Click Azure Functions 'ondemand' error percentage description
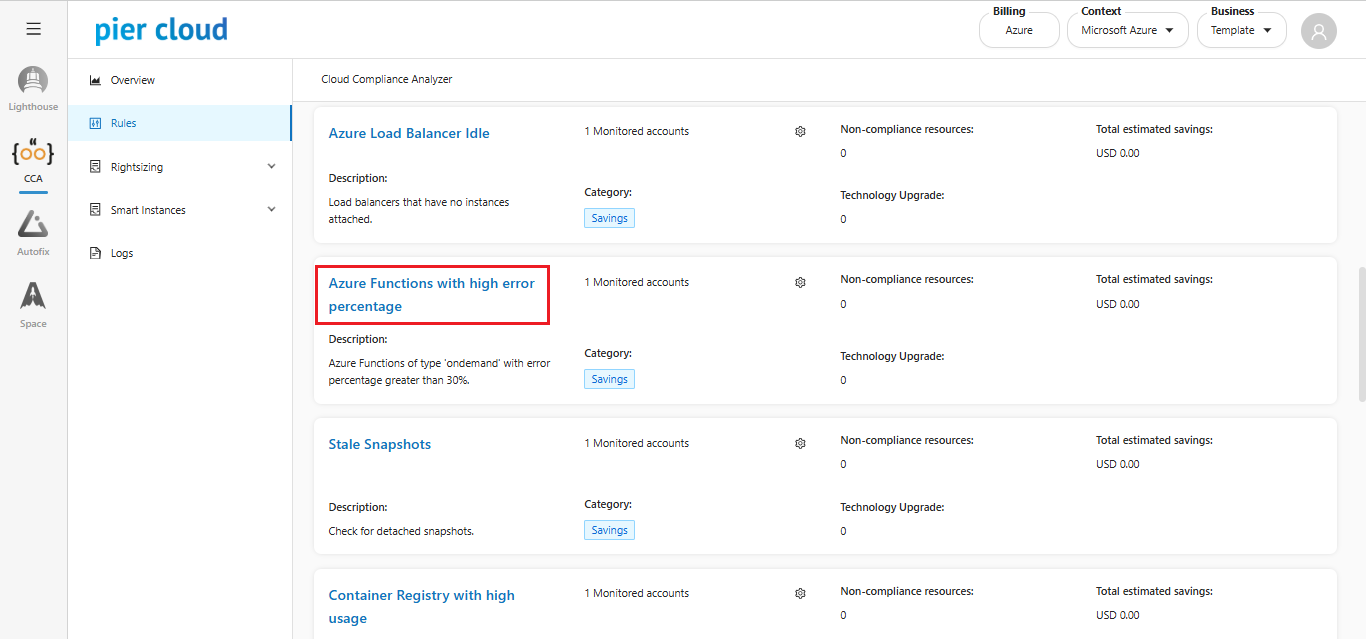This screenshot has width=1366, height=639. pos(440,371)
